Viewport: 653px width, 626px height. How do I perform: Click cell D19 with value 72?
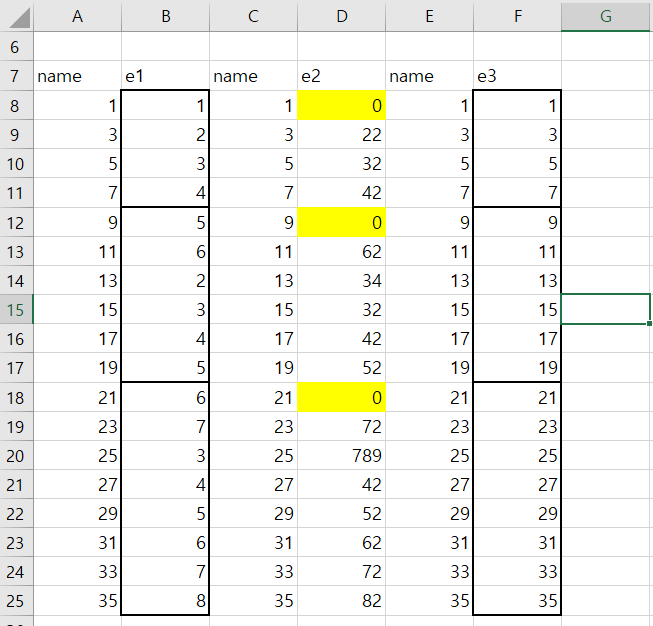click(341, 426)
